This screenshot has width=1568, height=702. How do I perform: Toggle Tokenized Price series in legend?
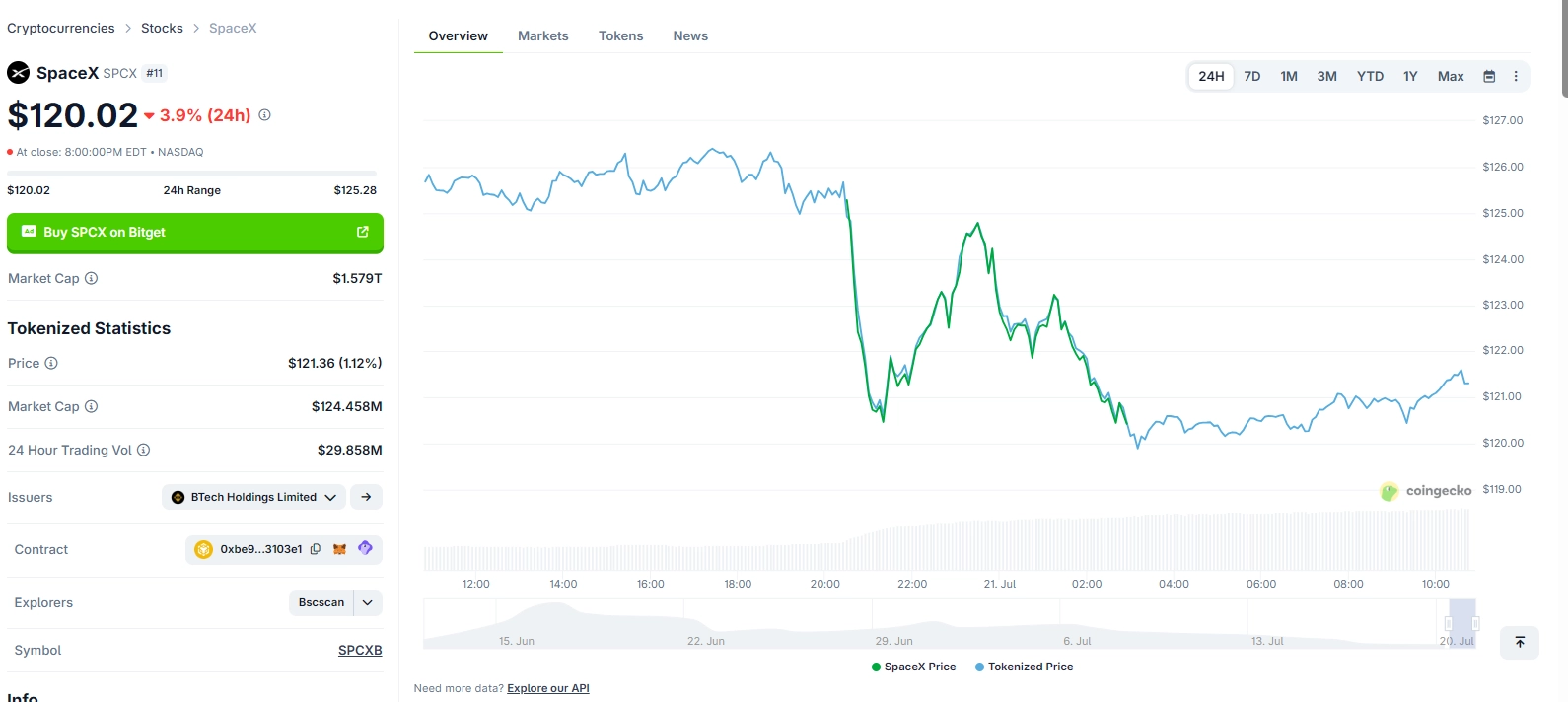1025,667
